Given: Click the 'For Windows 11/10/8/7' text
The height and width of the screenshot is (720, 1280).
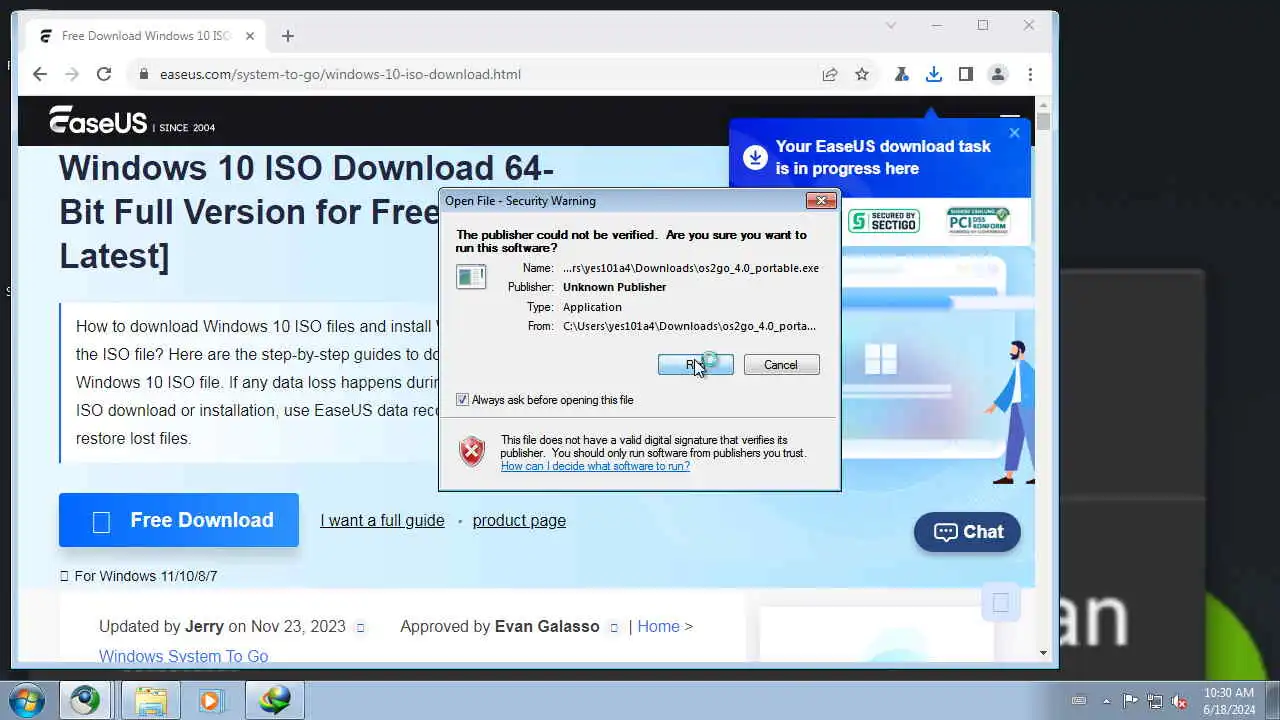Looking at the screenshot, I should (146, 576).
